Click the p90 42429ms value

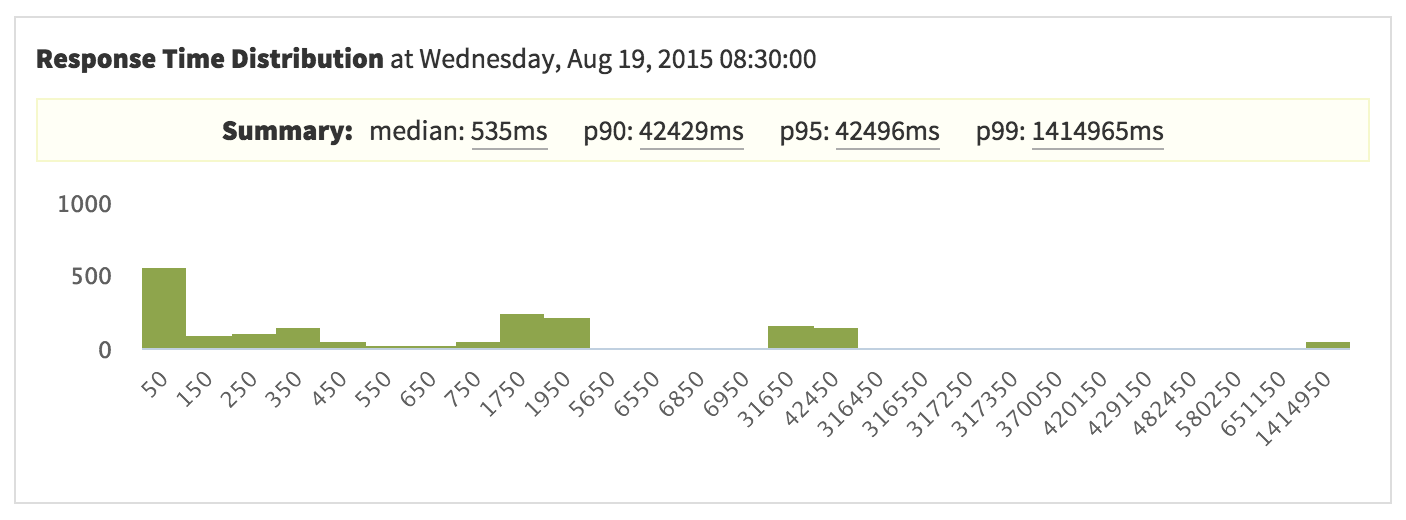click(691, 132)
